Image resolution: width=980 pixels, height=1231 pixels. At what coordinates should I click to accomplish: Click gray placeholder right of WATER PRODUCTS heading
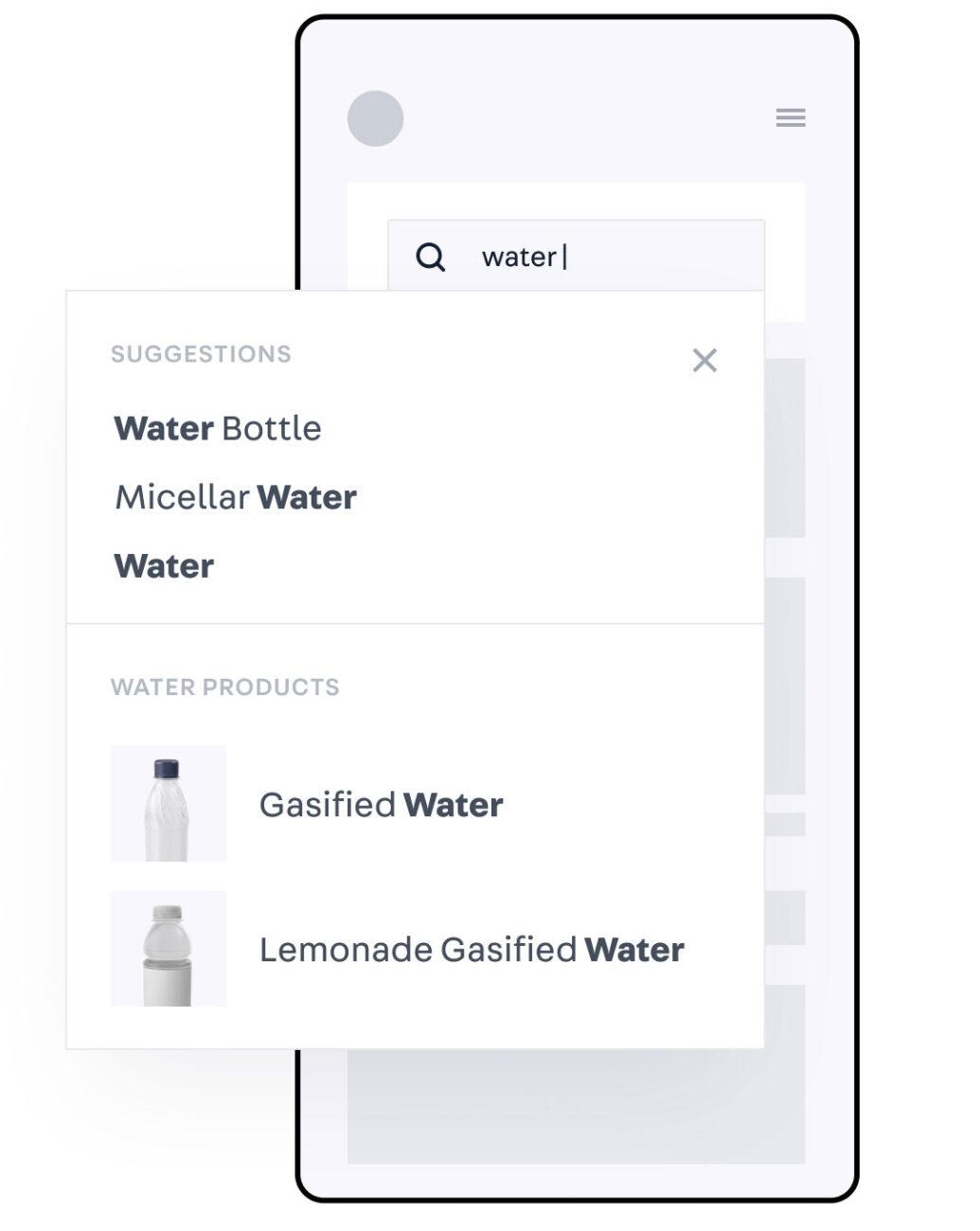[784, 686]
